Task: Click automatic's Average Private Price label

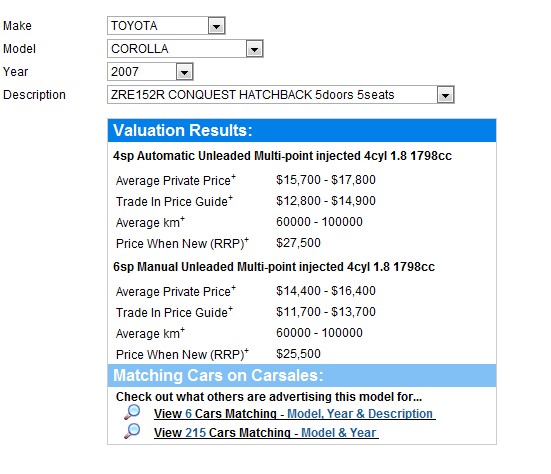Action: click(x=176, y=180)
